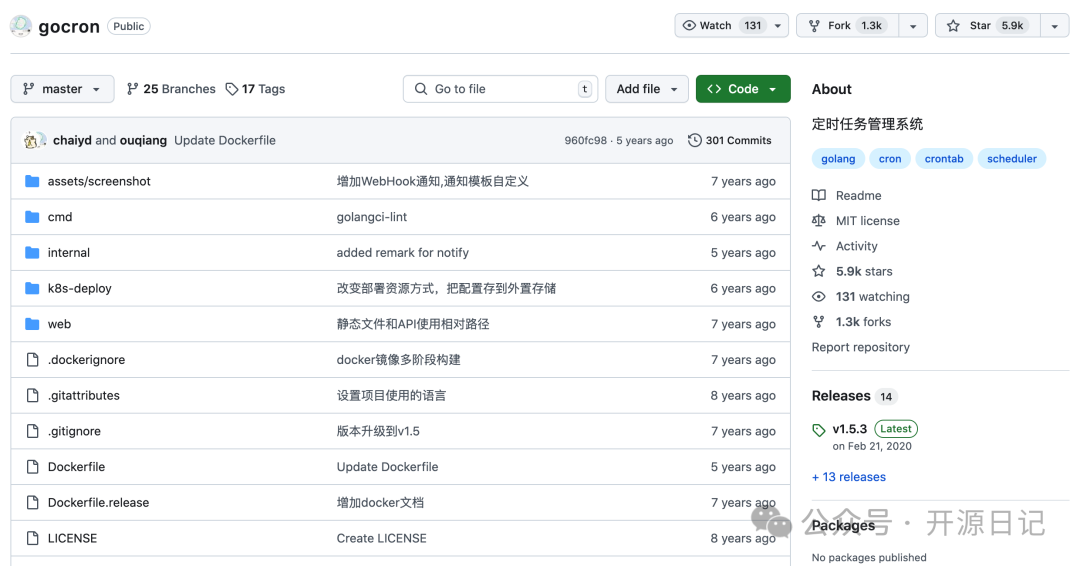
Task: Click the Report repository link
Action: click(860, 347)
